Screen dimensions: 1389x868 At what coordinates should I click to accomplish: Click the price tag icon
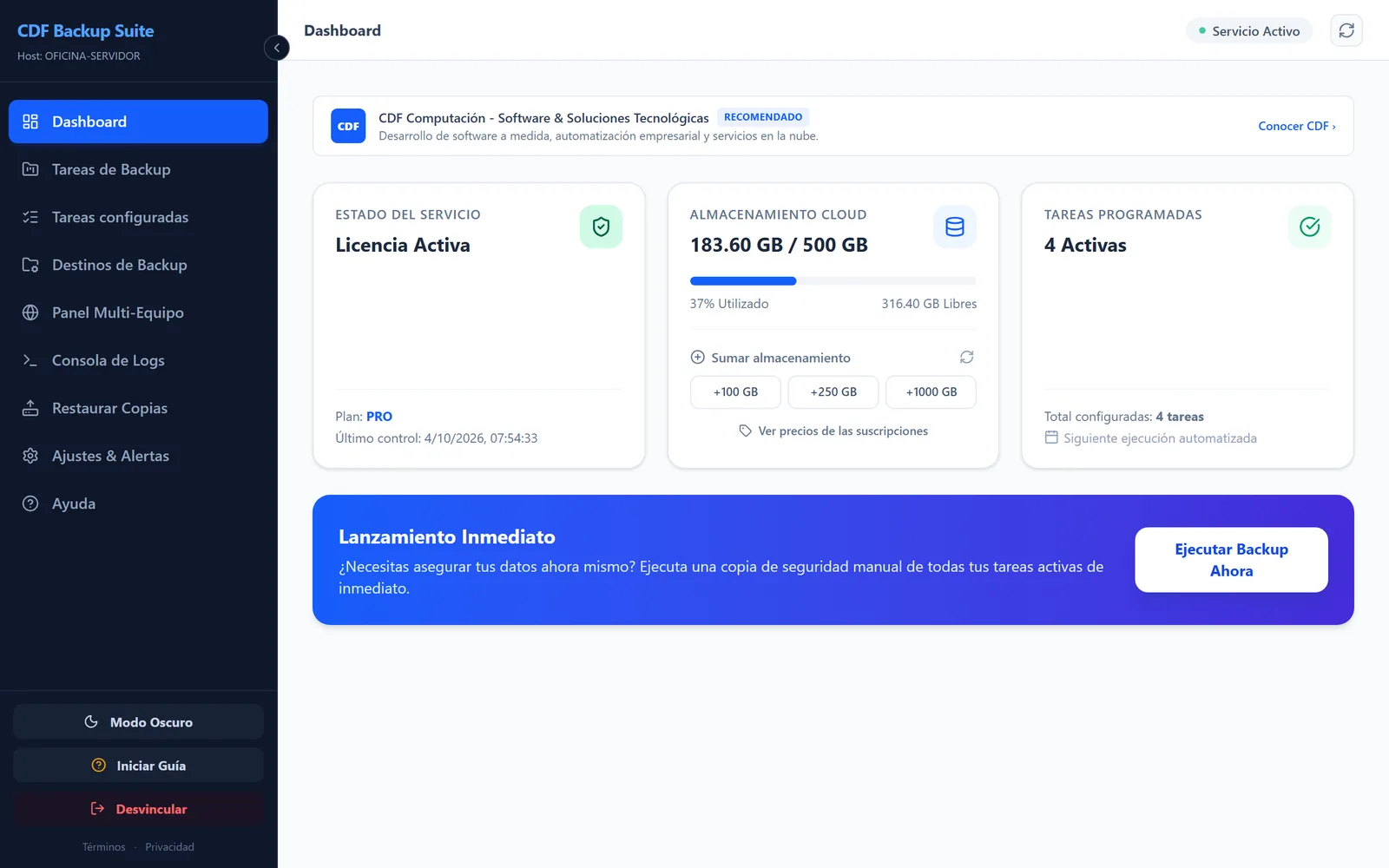pos(745,431)
